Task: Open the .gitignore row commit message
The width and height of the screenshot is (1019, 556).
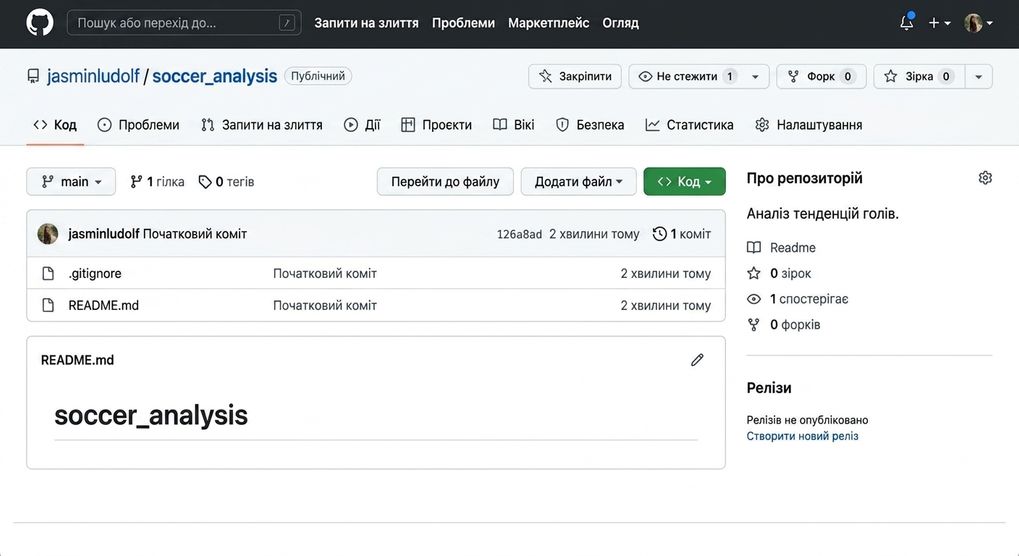Action: [x=325, y=273]
